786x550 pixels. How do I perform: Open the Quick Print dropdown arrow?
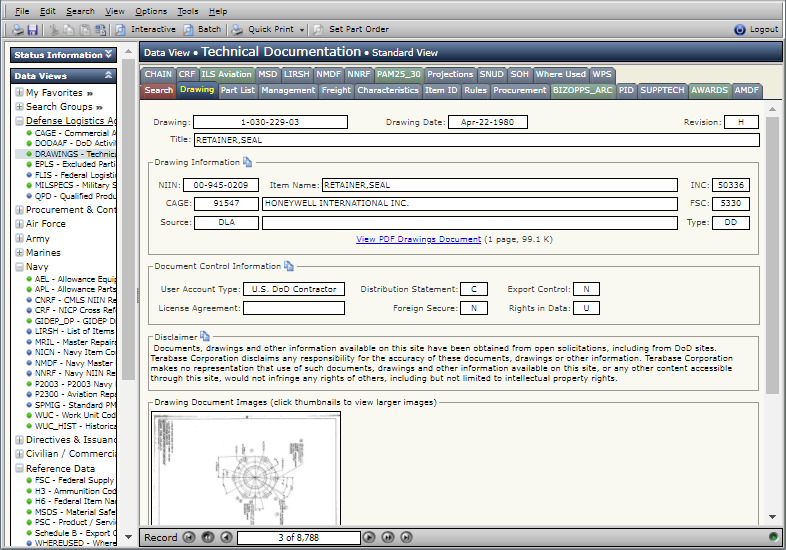[x=302, y=30]
